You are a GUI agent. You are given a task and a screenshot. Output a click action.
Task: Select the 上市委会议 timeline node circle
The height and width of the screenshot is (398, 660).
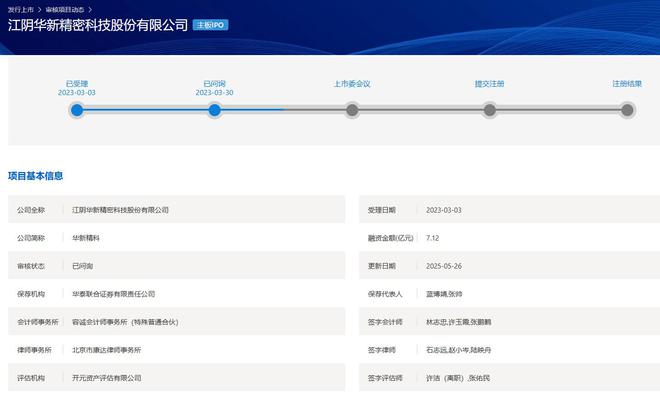coord(352,110)
